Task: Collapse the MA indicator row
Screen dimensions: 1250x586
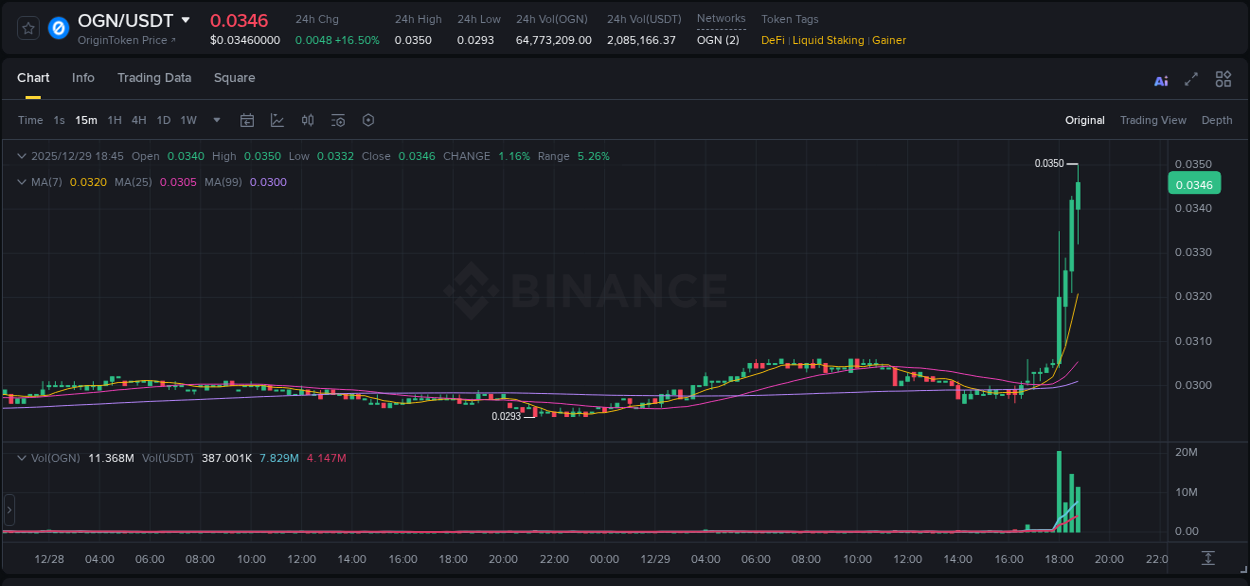Action: point(21,182)
